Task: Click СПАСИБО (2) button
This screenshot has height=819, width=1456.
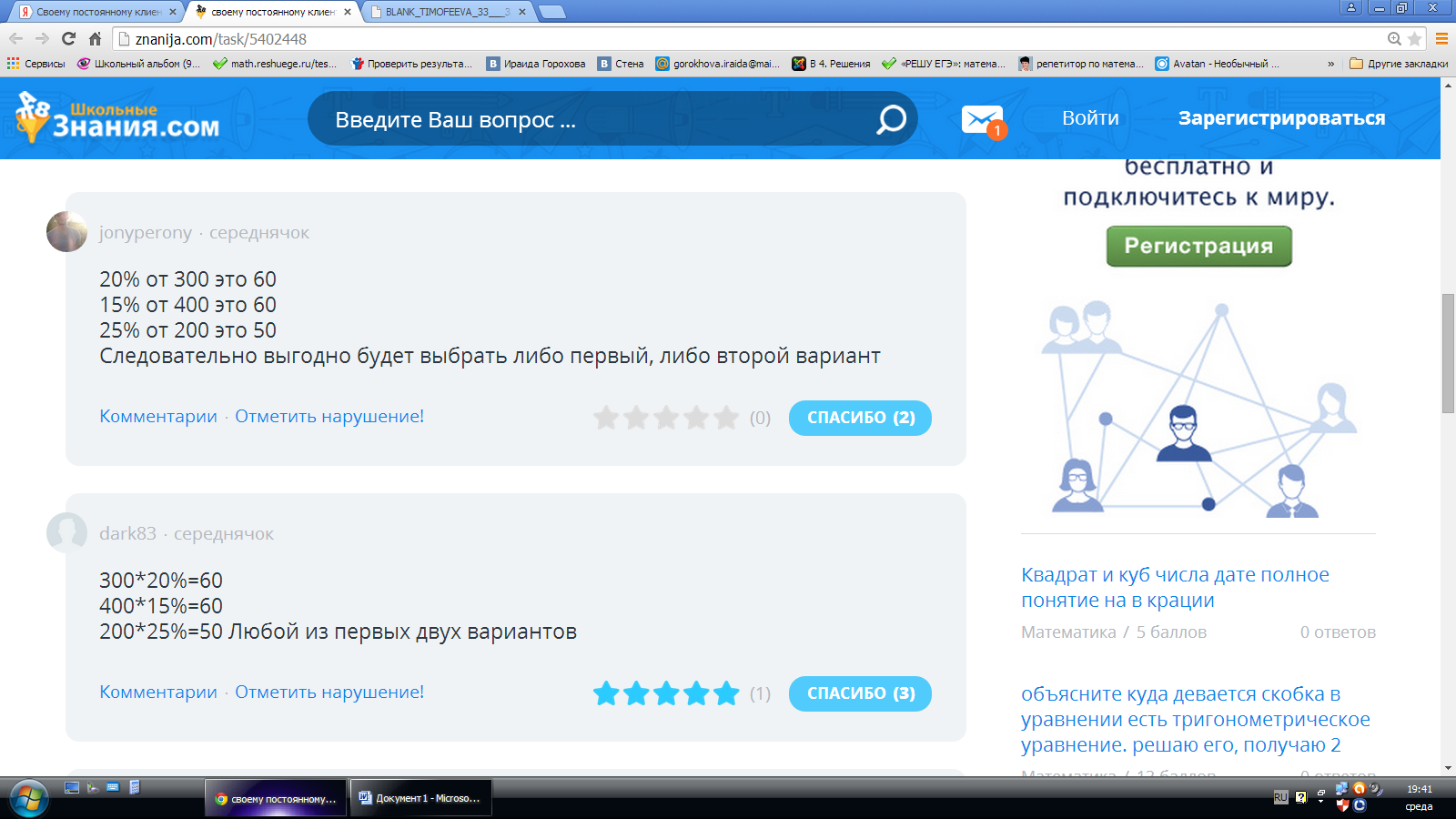Action: coord(860,418)
